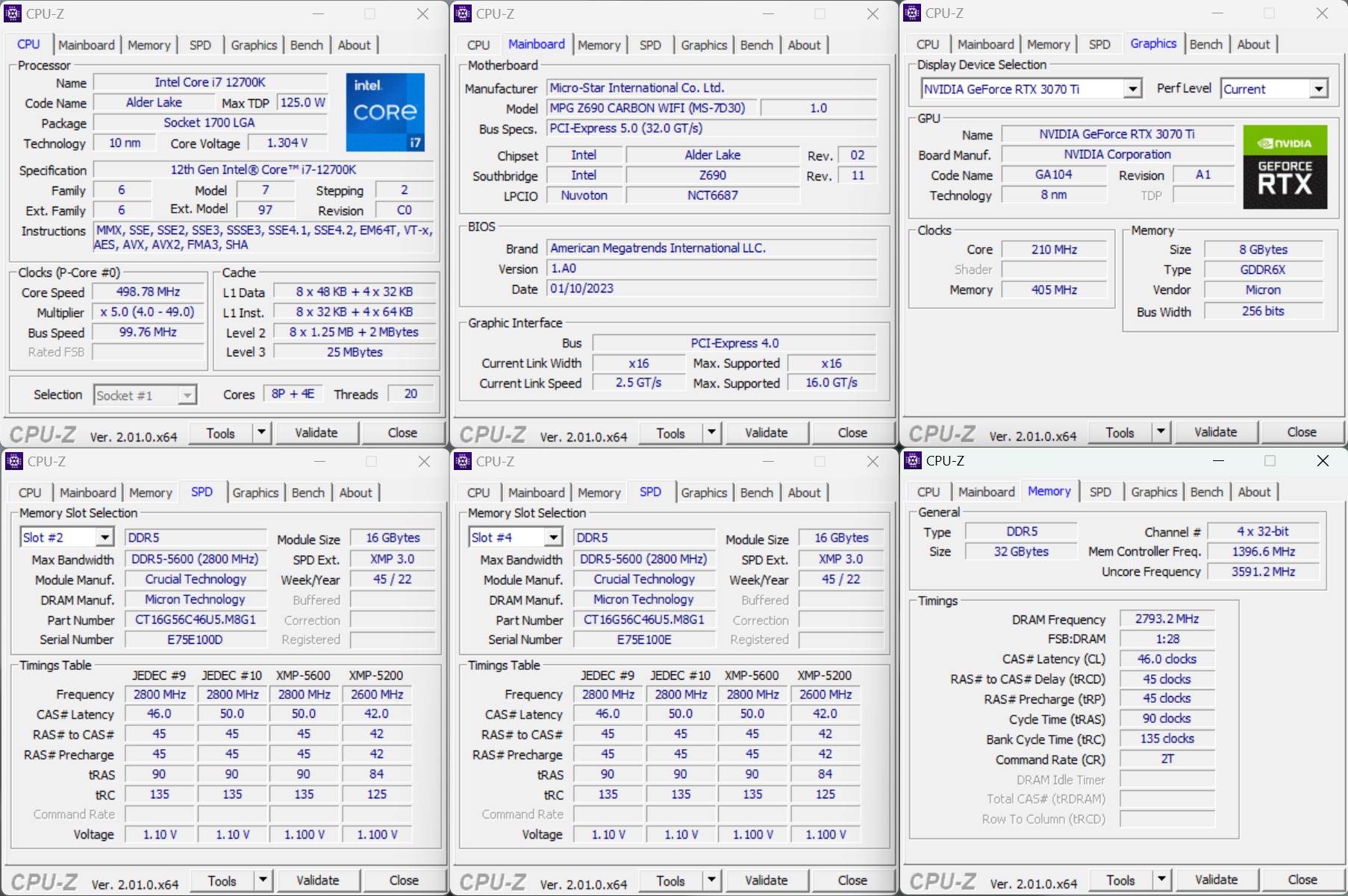This screenshot has height=896, width=1348.
Task: Click memory type GDDR6X in Graphics window
Action: pos(1263,269)
